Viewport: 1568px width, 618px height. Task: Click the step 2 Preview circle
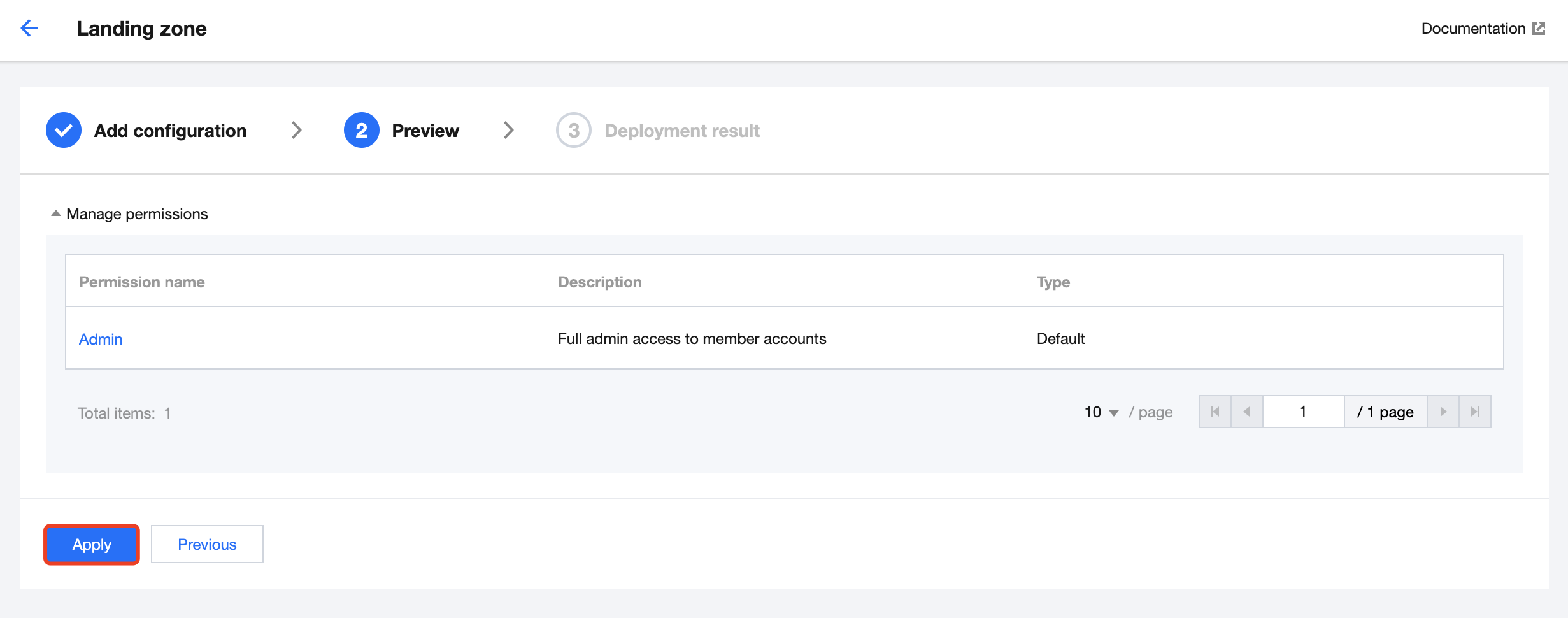361,130
